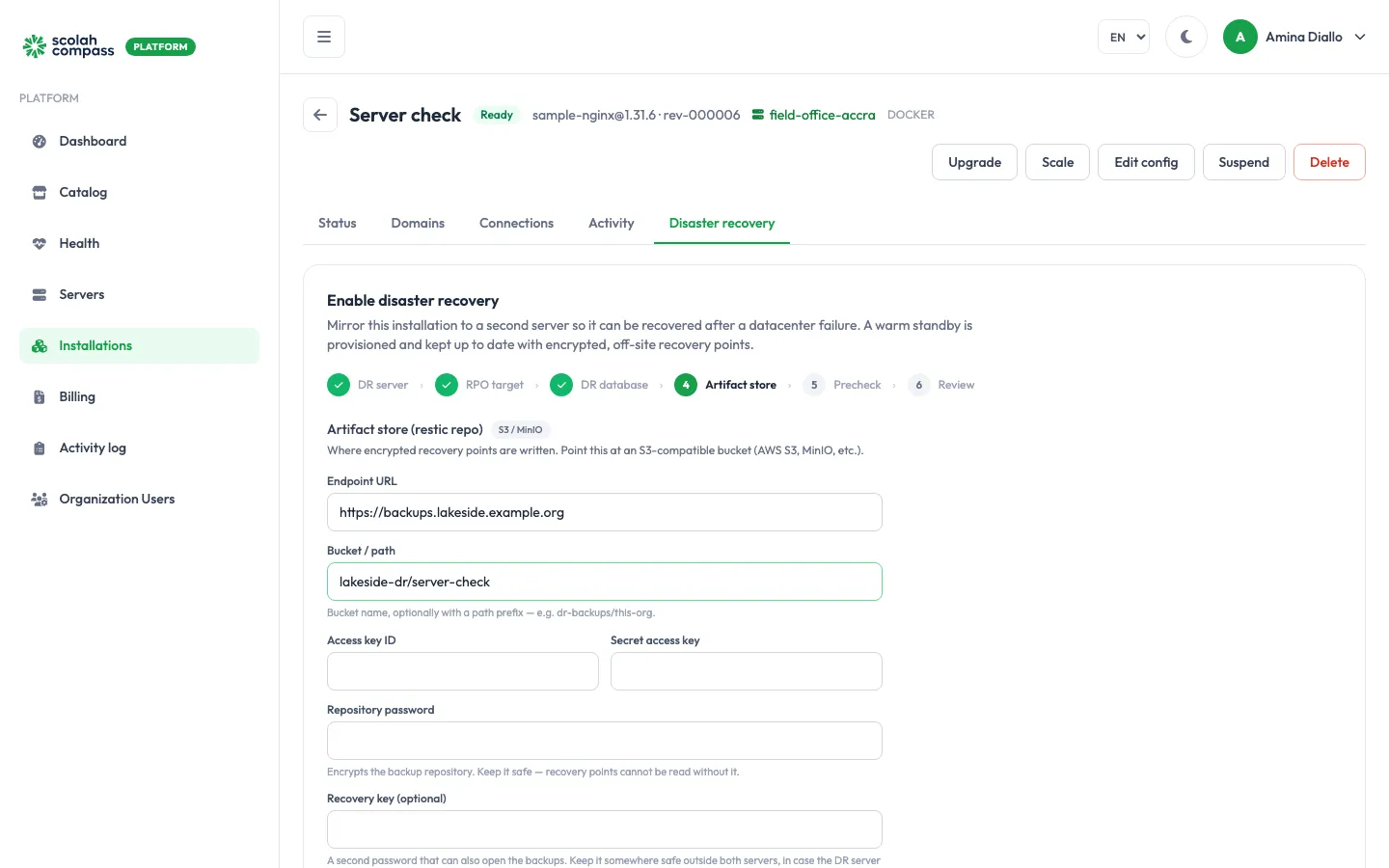The width and height of the screenshot is (1389, 868).
Task: Click the Upgrade button
Action: coord(974,162)
